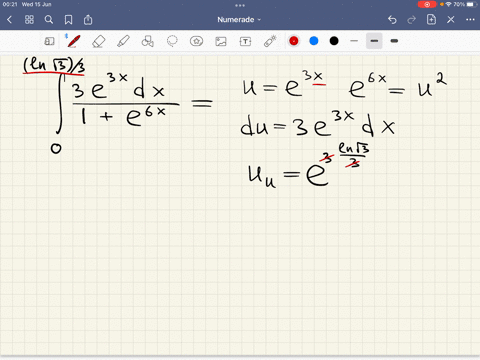The width and height of the screenshot is (480, 360).
Task: Select the Pen tool
Action: click(x=73, y=41)
